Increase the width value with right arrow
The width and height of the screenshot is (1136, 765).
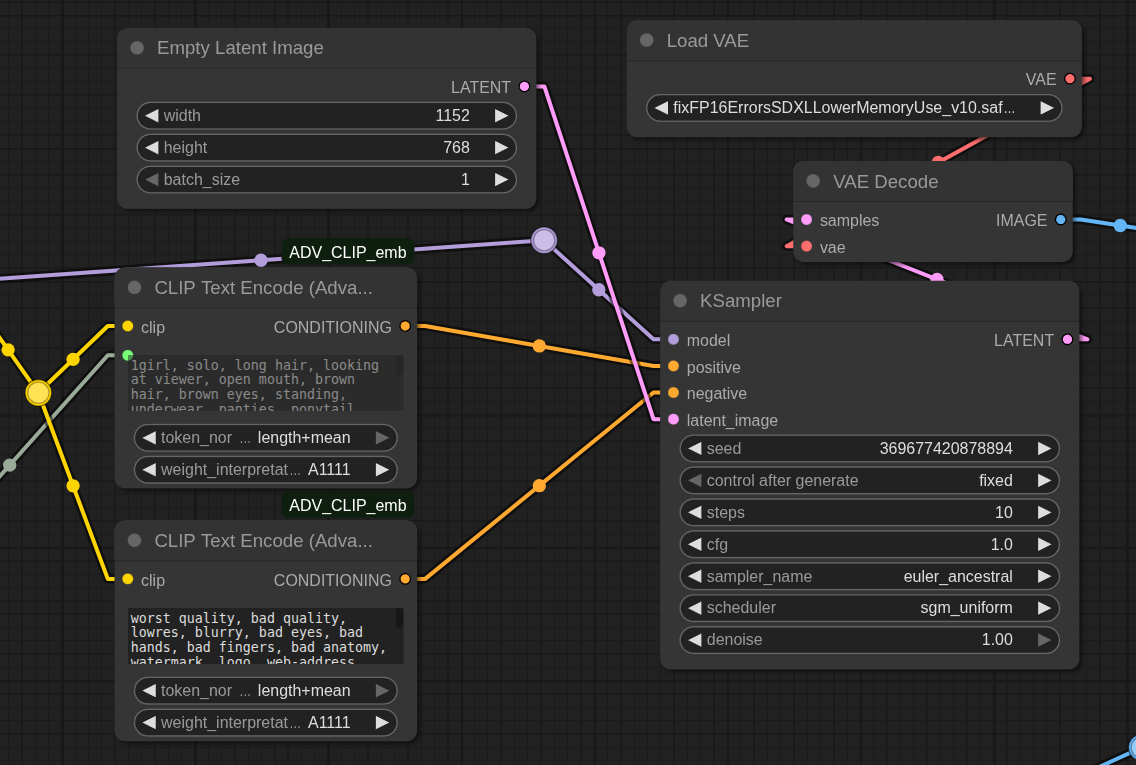501,115
